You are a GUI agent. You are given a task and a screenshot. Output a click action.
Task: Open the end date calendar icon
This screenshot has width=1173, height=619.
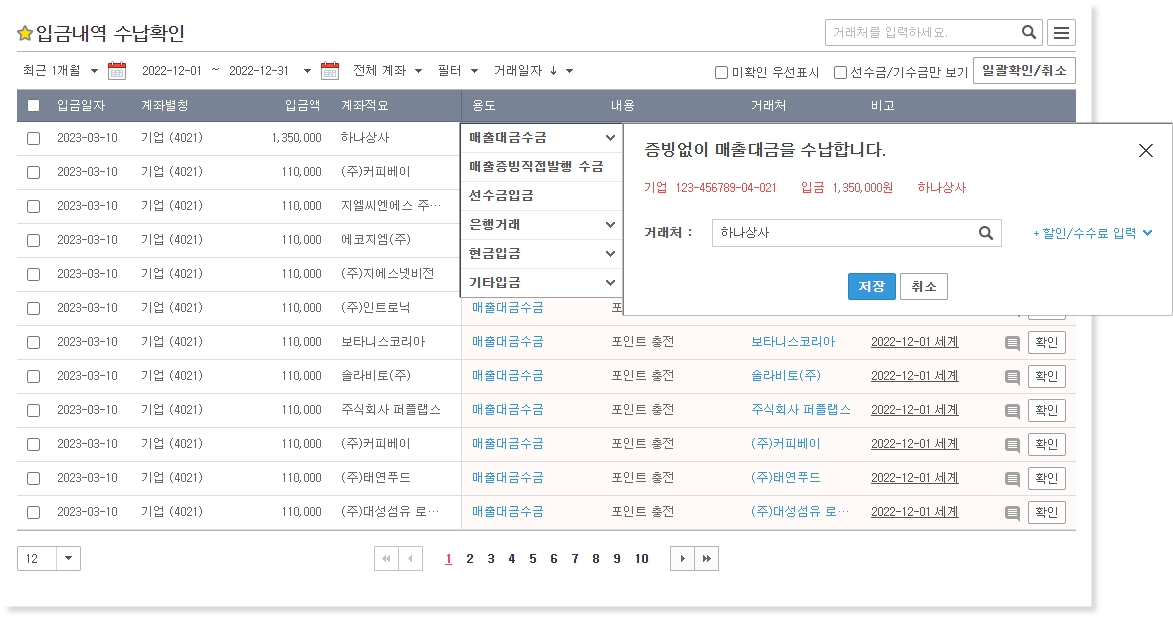330,71
